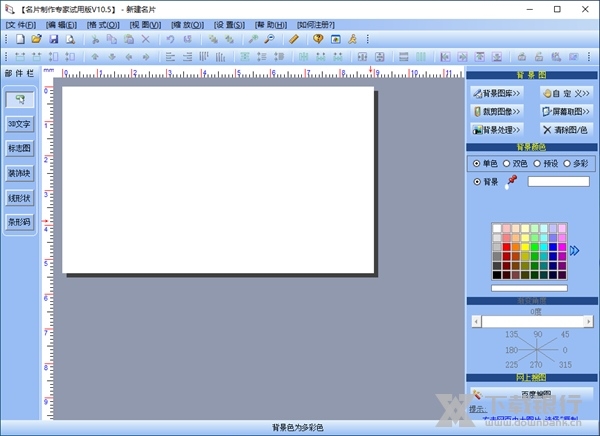Viewport: 600px width, 436px height.
Task: Click the move right arrow icon
Action: pyautogui.click(x=146, y=57)
